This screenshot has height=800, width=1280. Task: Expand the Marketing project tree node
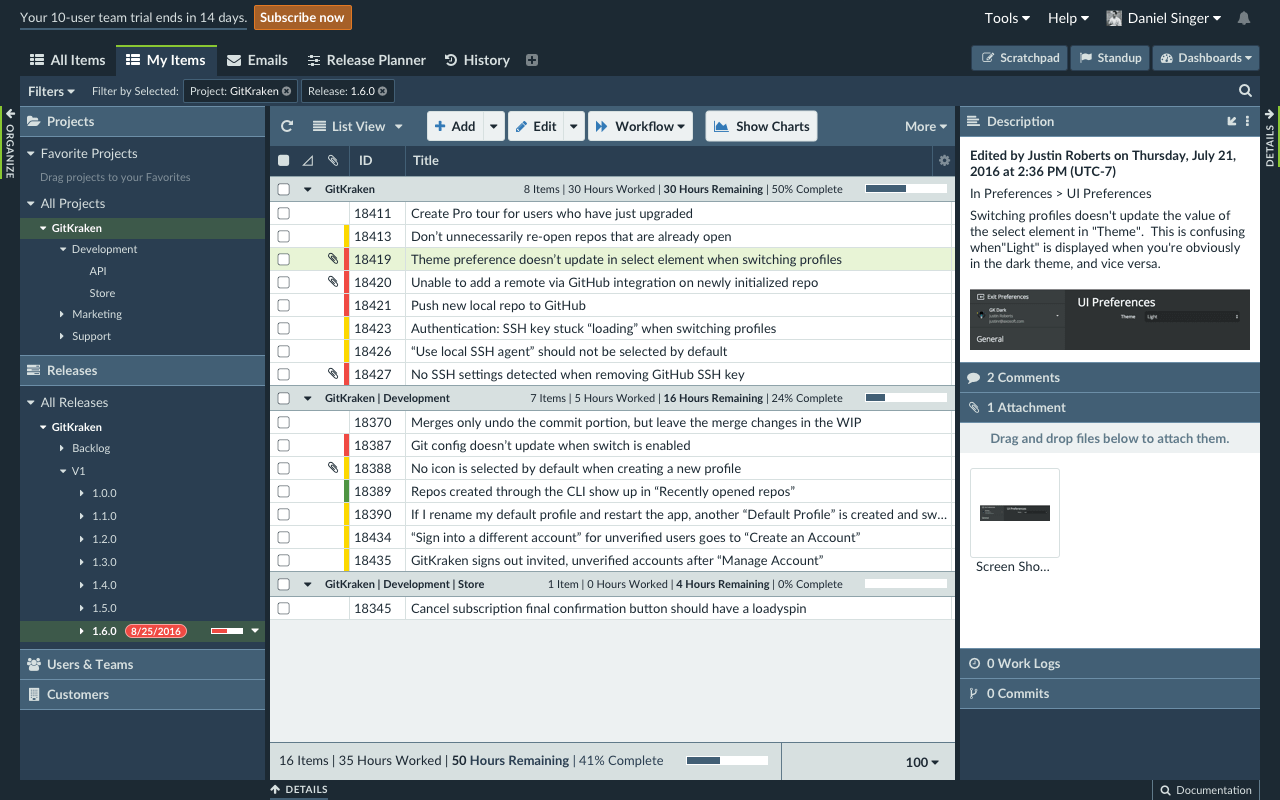[x=62, y=314]
